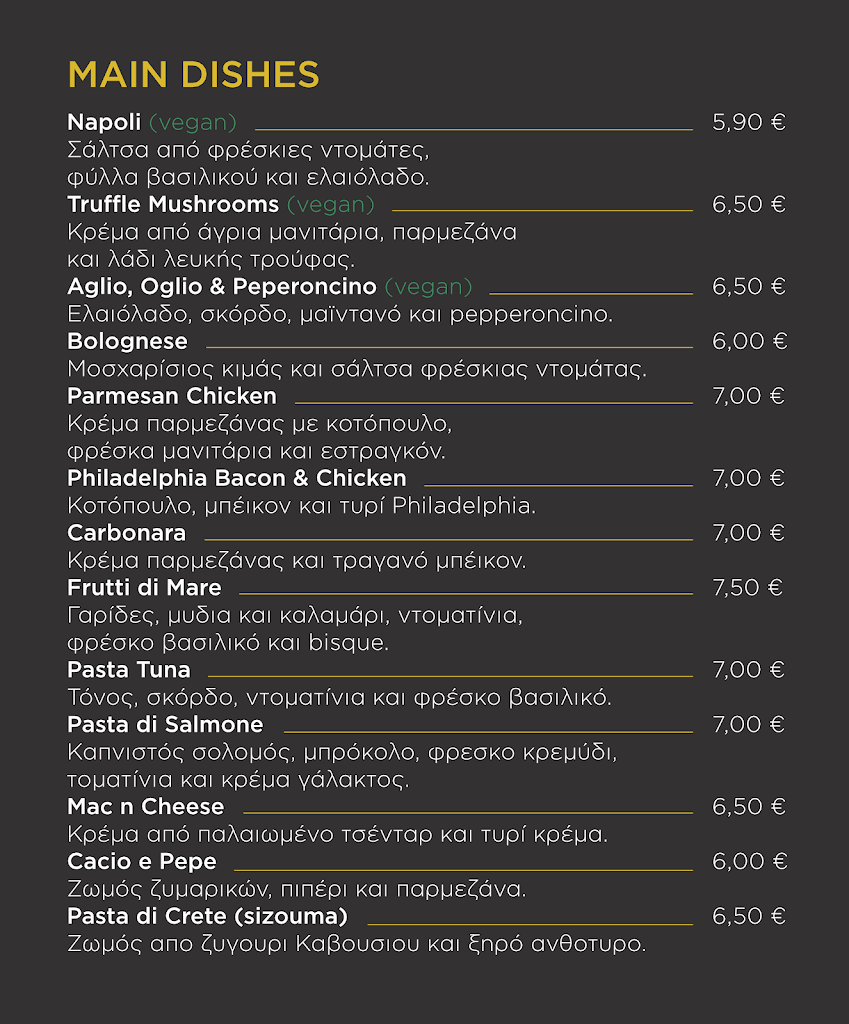849x1024 pixels.
Task: Click the 6,00 € price for Bolognese
Action: pyautogui.click(x=750, y=342)
